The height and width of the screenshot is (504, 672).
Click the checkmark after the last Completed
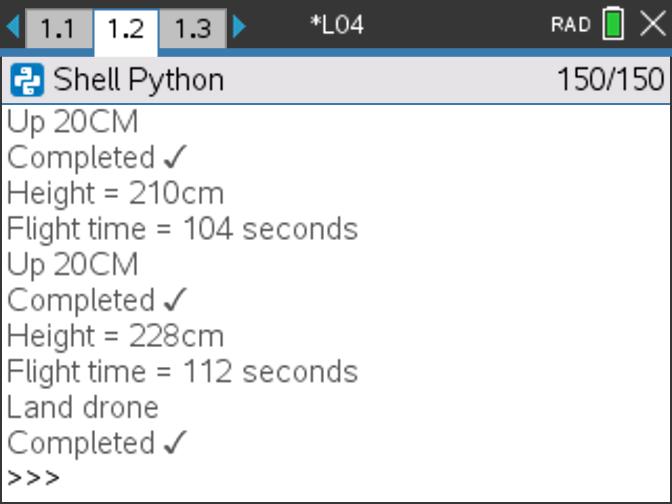[175, 443]
